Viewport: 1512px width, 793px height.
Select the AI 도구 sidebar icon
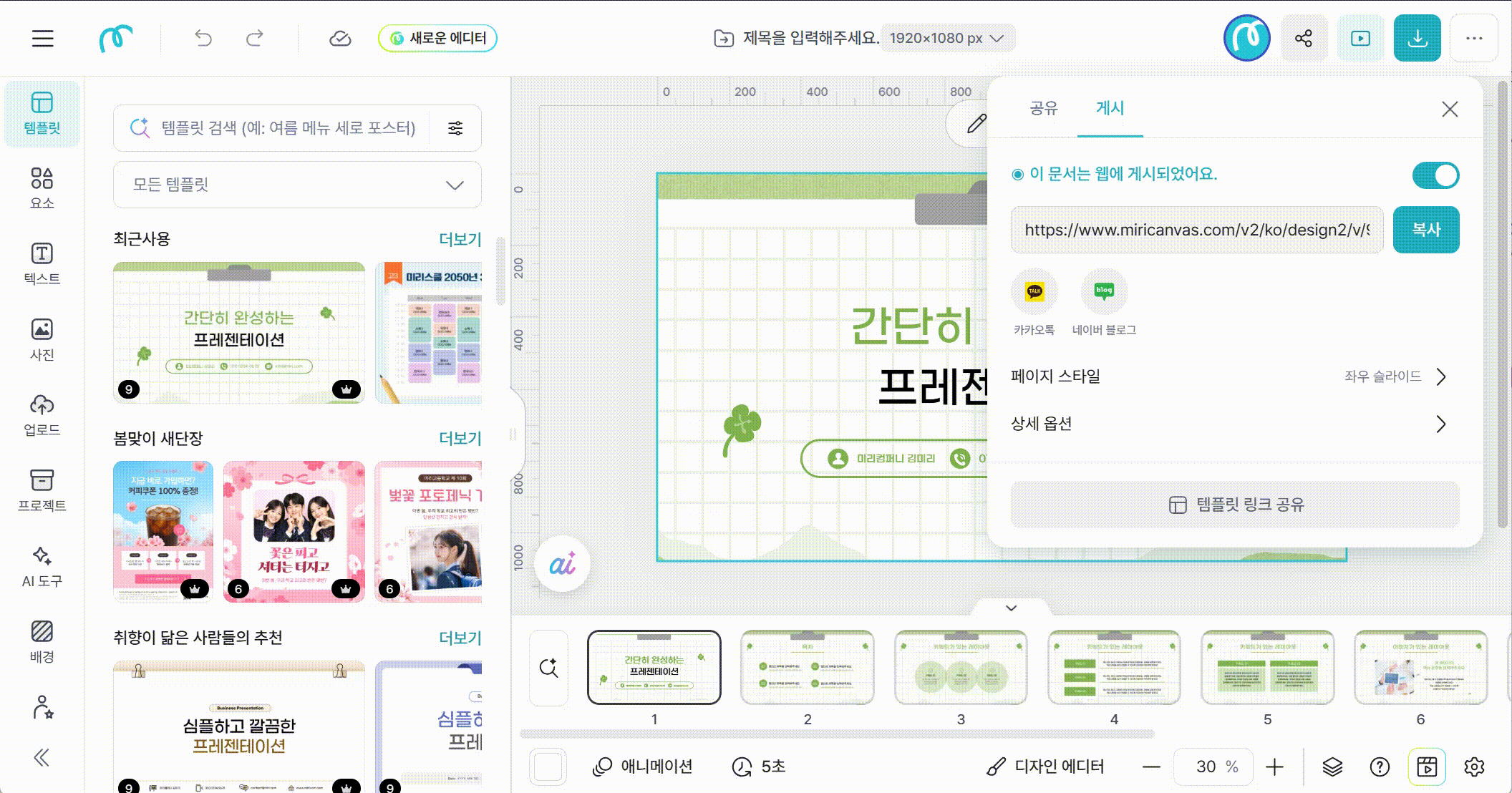42,567
